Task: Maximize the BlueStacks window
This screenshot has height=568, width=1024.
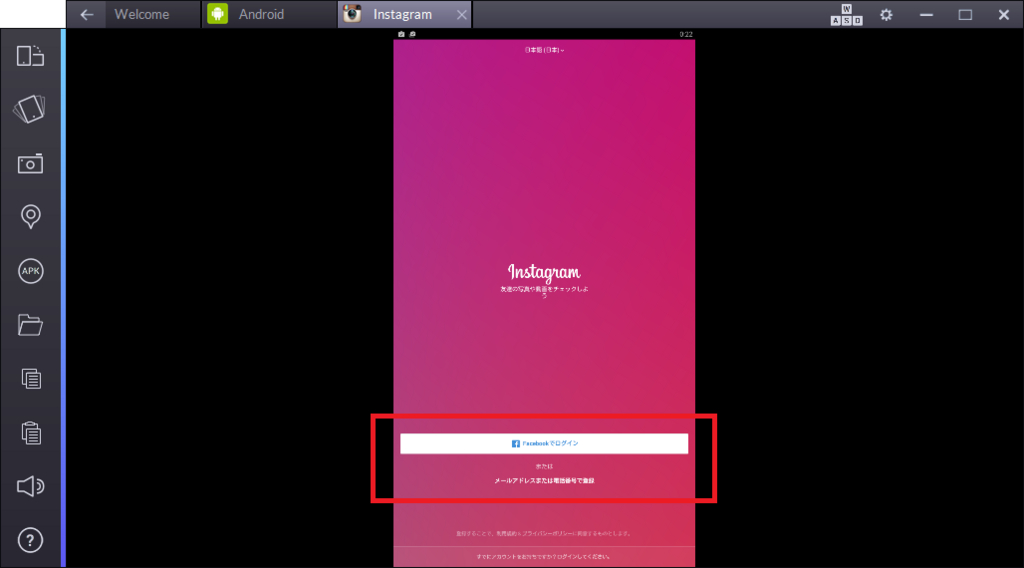Action: pyautogui.click(x=965, y=14)
